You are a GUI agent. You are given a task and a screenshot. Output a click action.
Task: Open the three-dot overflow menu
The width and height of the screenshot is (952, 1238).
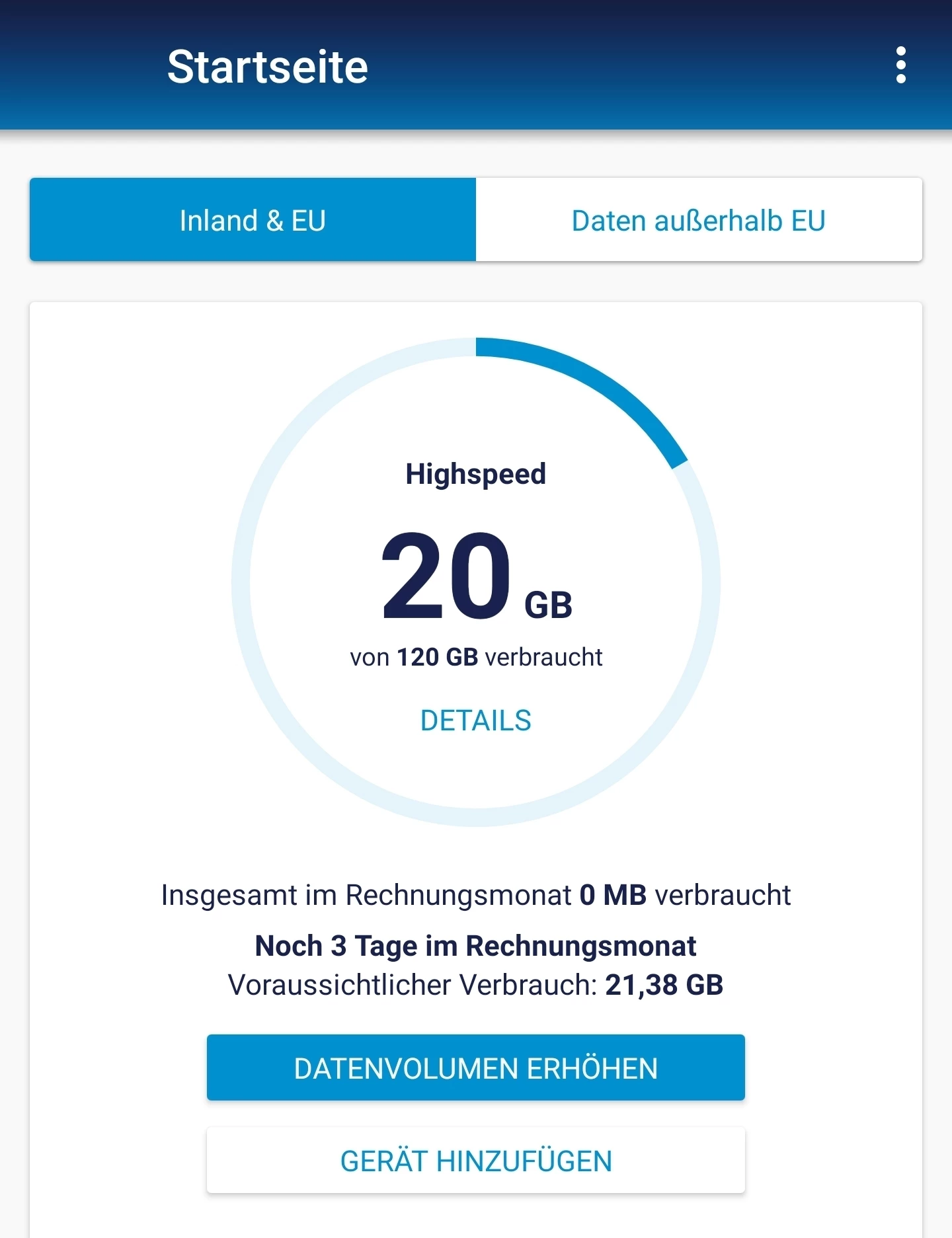coord(900,65)
